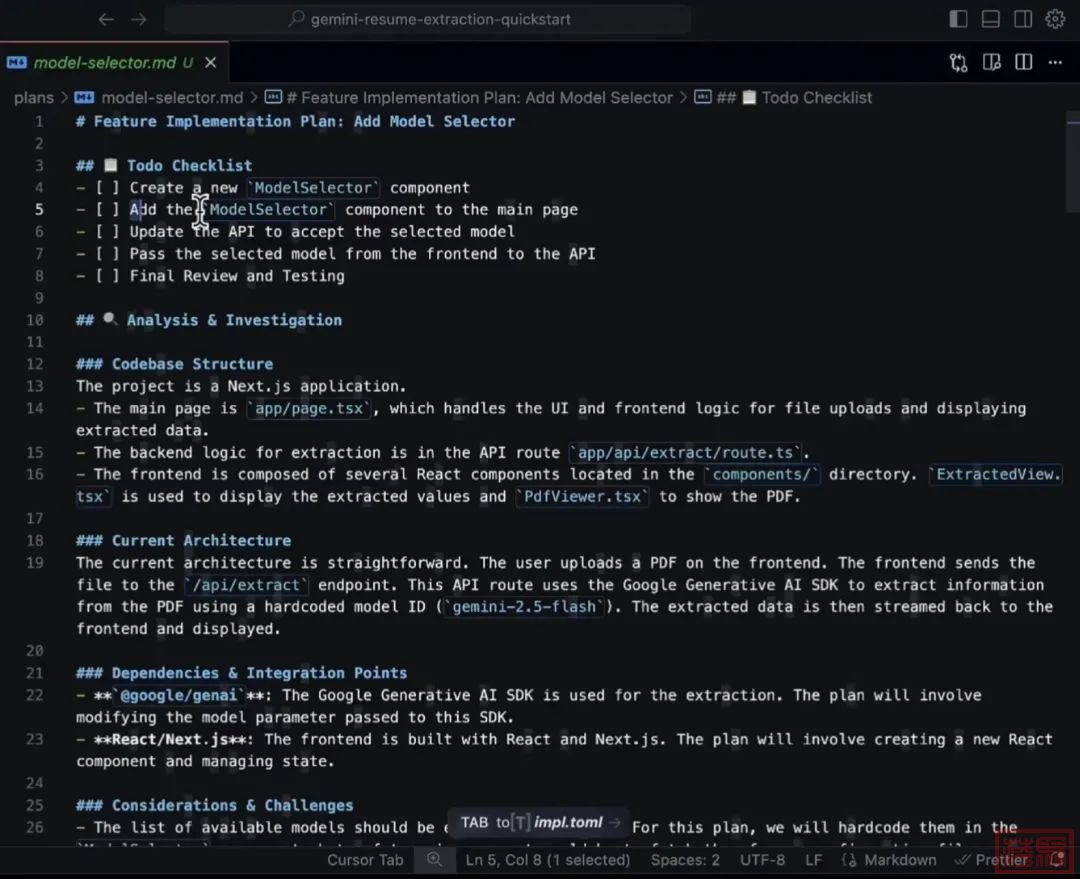Expand the plans folder breadcrumb
Screen dimensions: 1080x879
pos(33,97)
